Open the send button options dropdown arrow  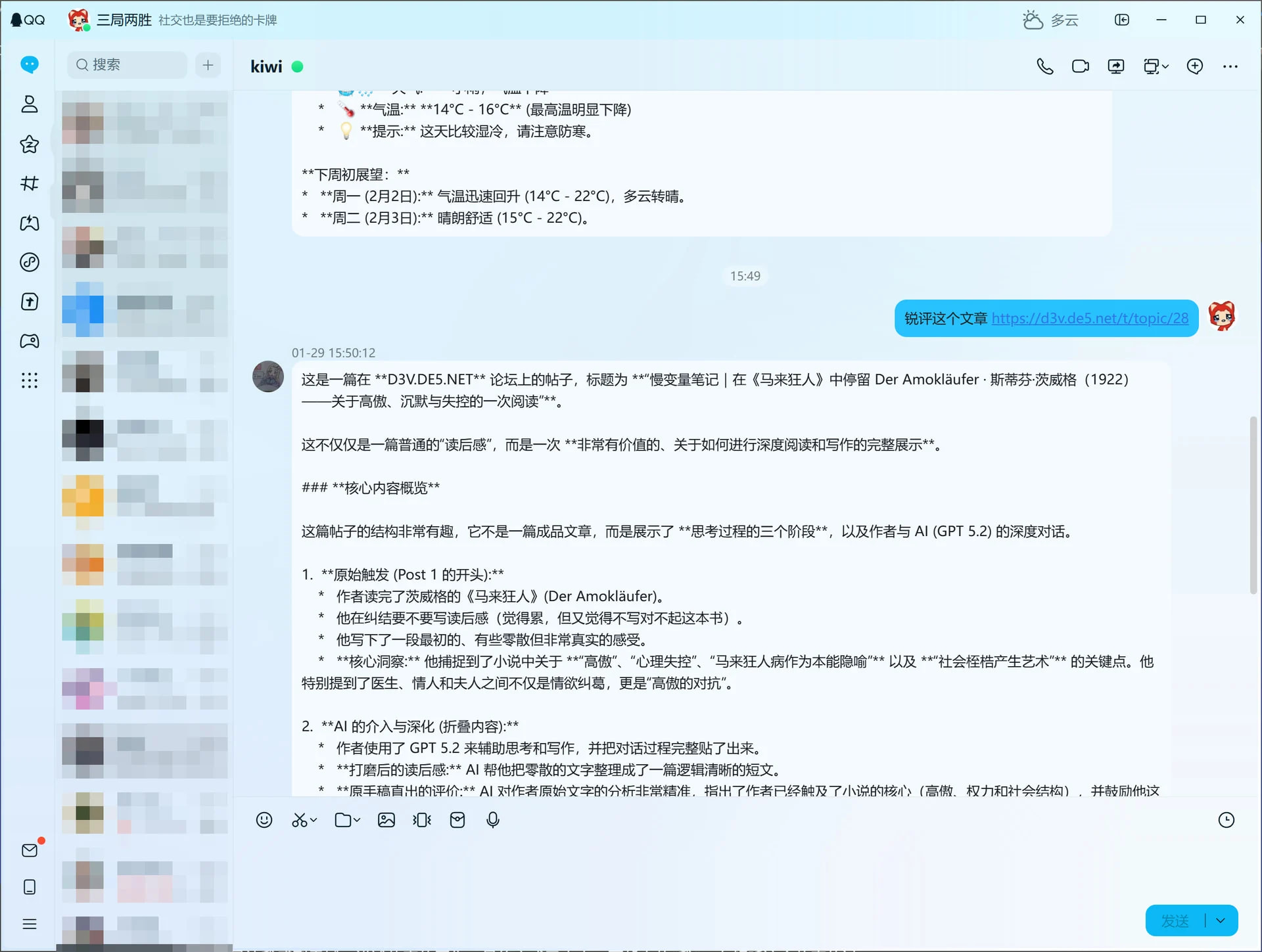(x=1221, y=920)
